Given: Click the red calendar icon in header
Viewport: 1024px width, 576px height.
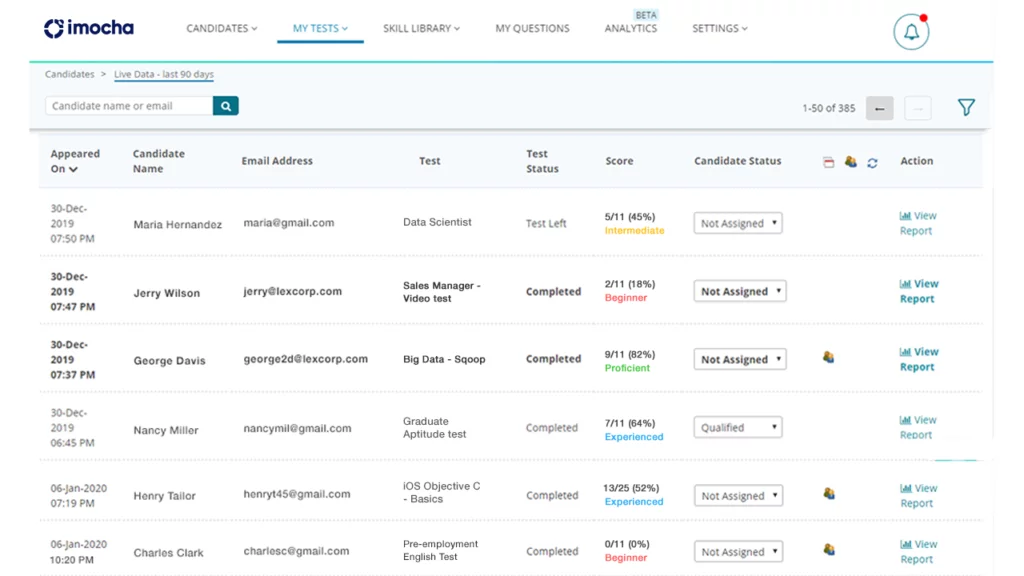Looking at the screenshot, I should pyautogui.click(x=828, y=162).
